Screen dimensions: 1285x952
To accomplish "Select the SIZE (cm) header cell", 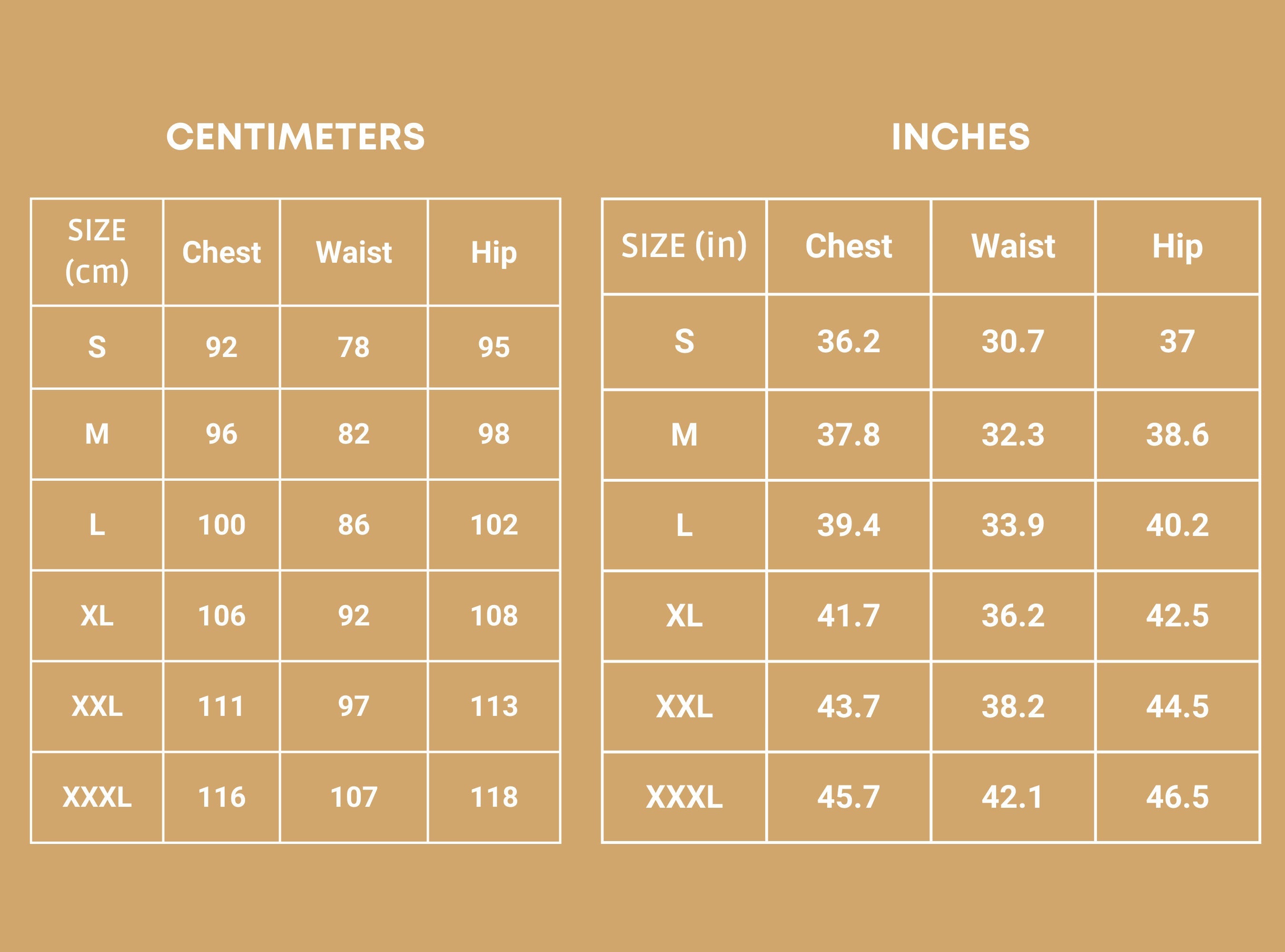I will click(x=97, y=251).
